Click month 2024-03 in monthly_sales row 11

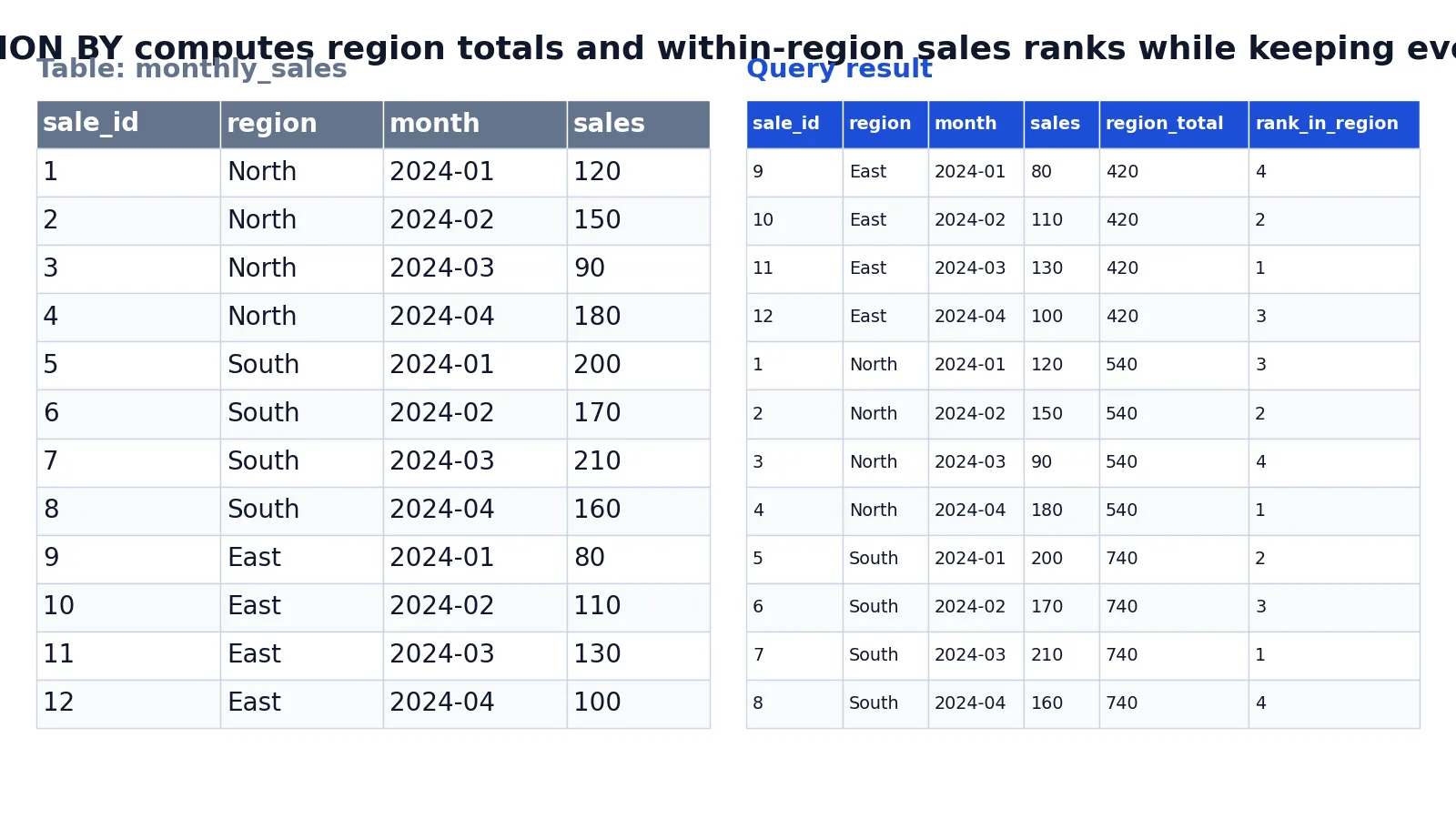click(x=475, y=655)
